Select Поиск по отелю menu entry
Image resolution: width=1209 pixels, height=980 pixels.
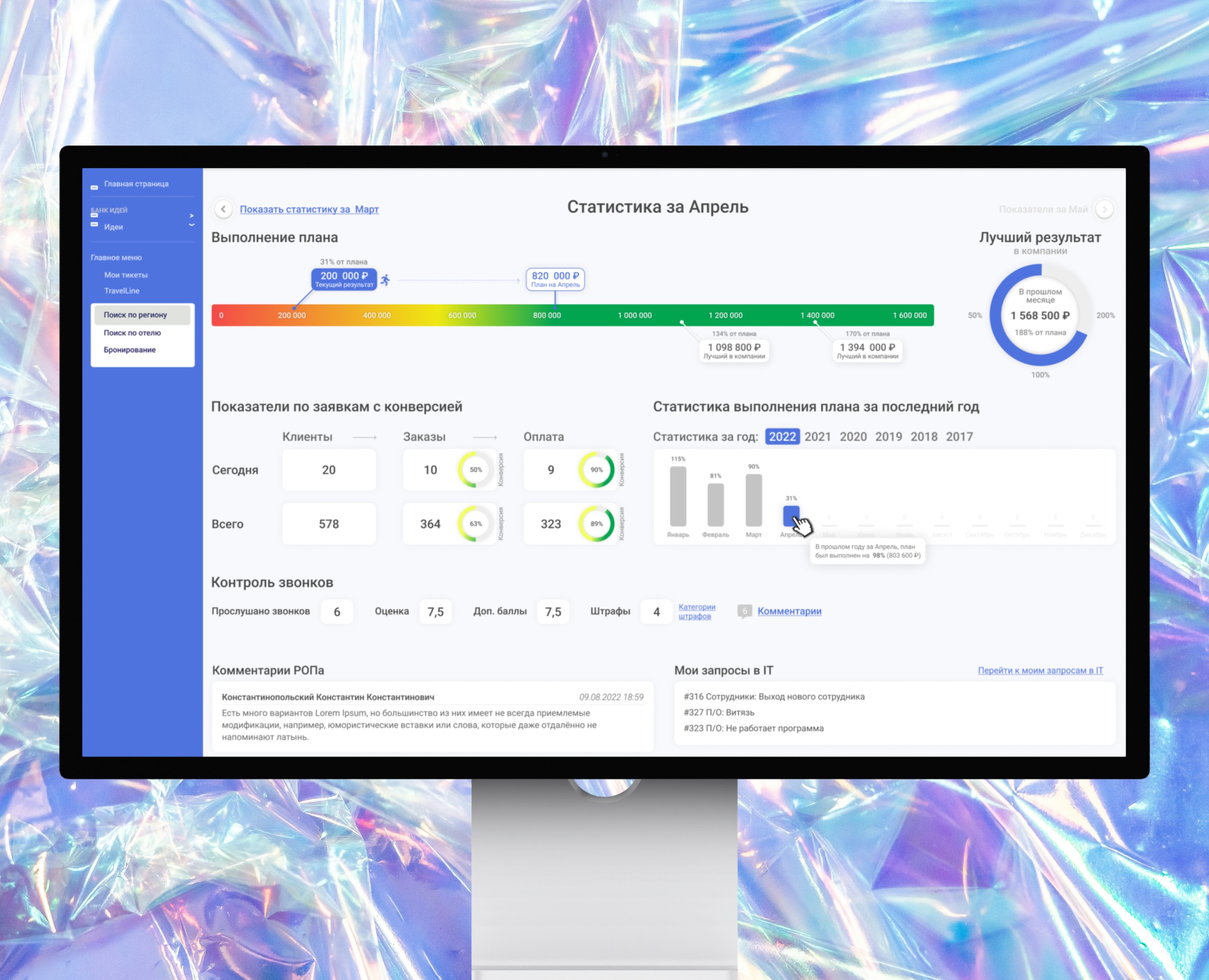tap(132, 332)
